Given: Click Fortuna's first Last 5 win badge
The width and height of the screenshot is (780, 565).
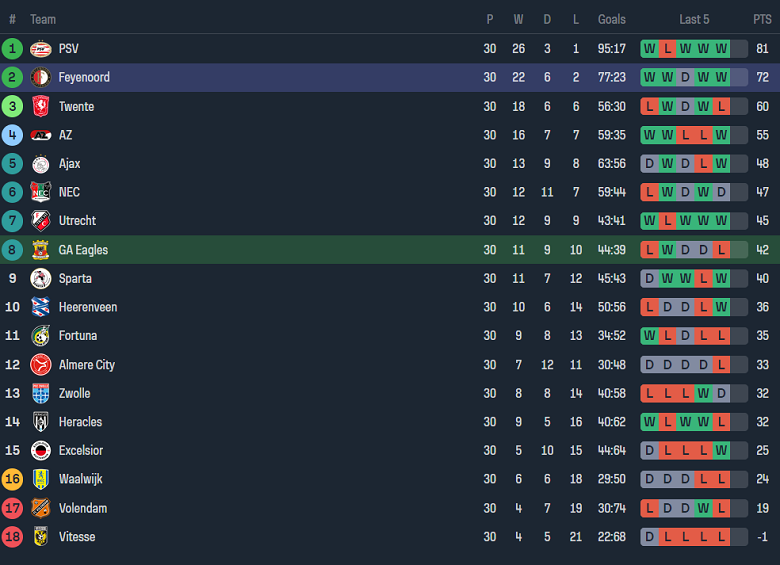Looking at the screenshot, I should click(649, 336).
